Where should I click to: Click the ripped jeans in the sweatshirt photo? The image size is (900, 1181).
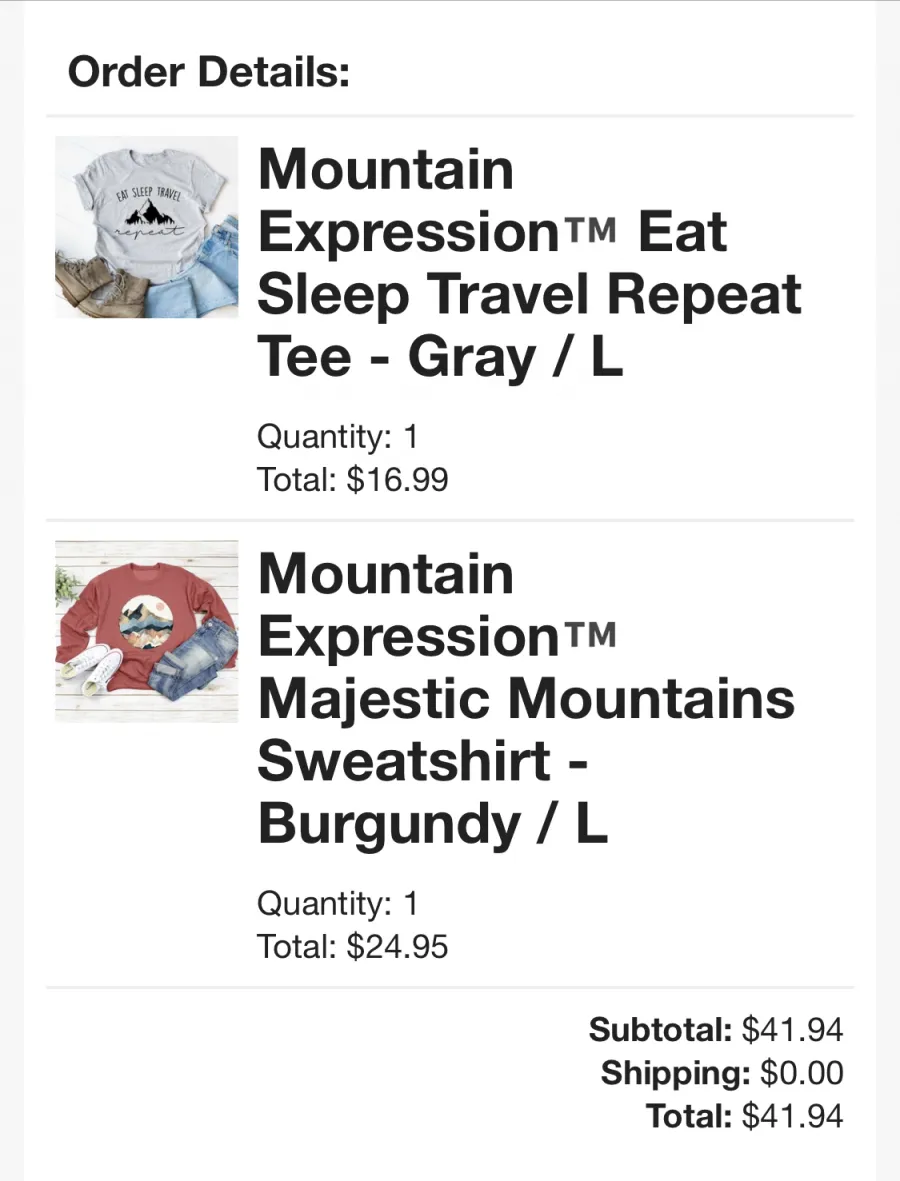(192, 654)
